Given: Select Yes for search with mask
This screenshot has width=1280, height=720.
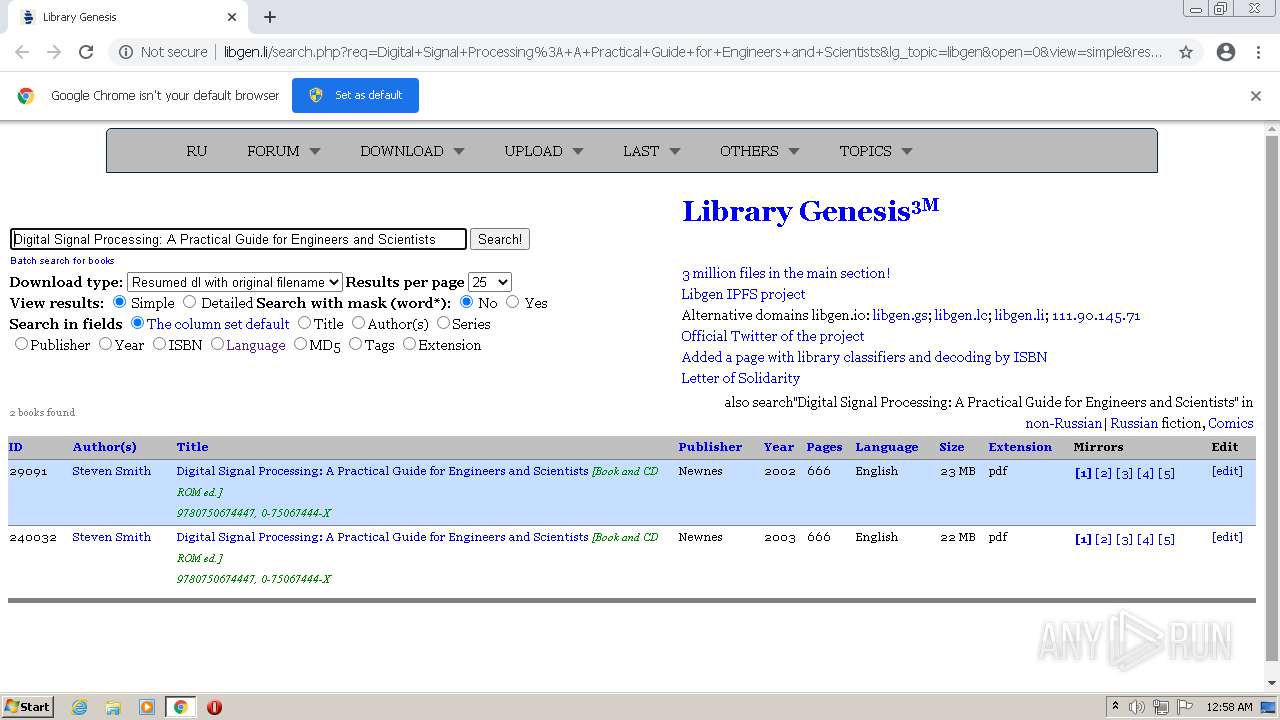Looking at the screenshot, I should click(513, 302).
